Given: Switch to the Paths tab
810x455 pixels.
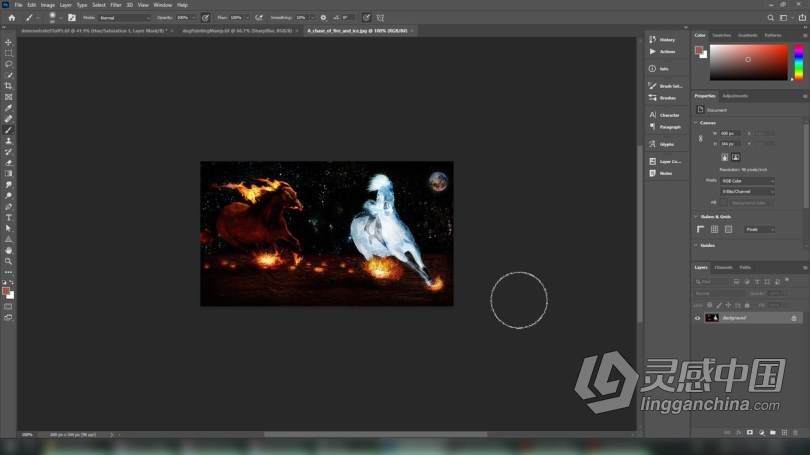Looking at the screenshot, I should click(745, 268).
